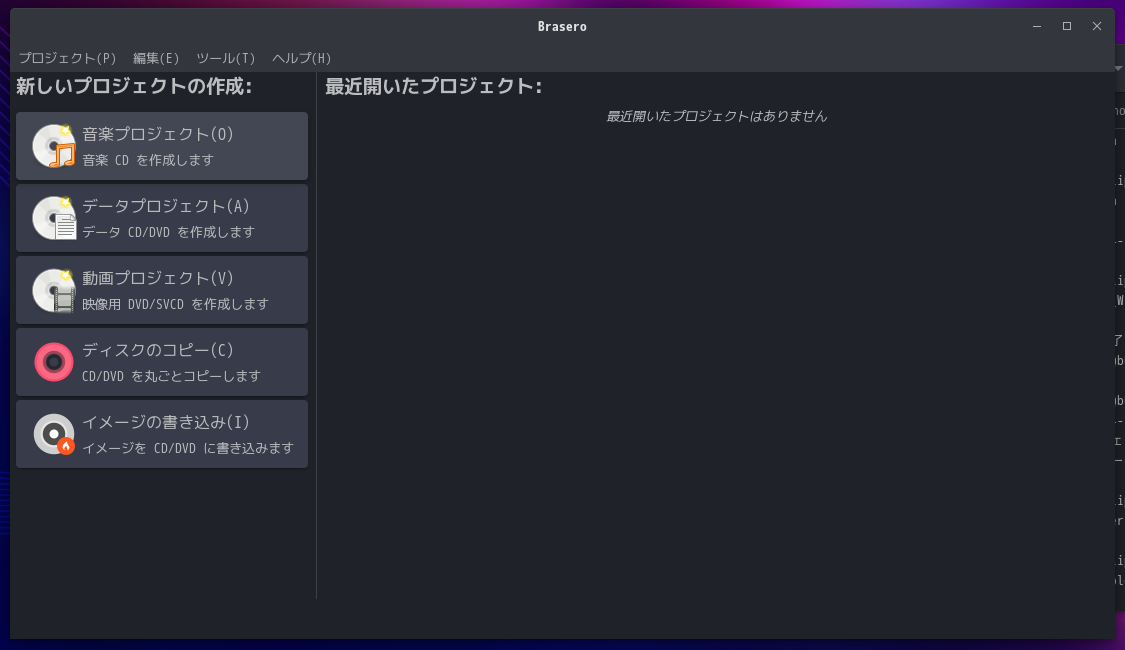Click the text CD/DVD を丸ごとコピーします
The height and width of the screenshot is (650, 1125).
[x=171, y=376]
